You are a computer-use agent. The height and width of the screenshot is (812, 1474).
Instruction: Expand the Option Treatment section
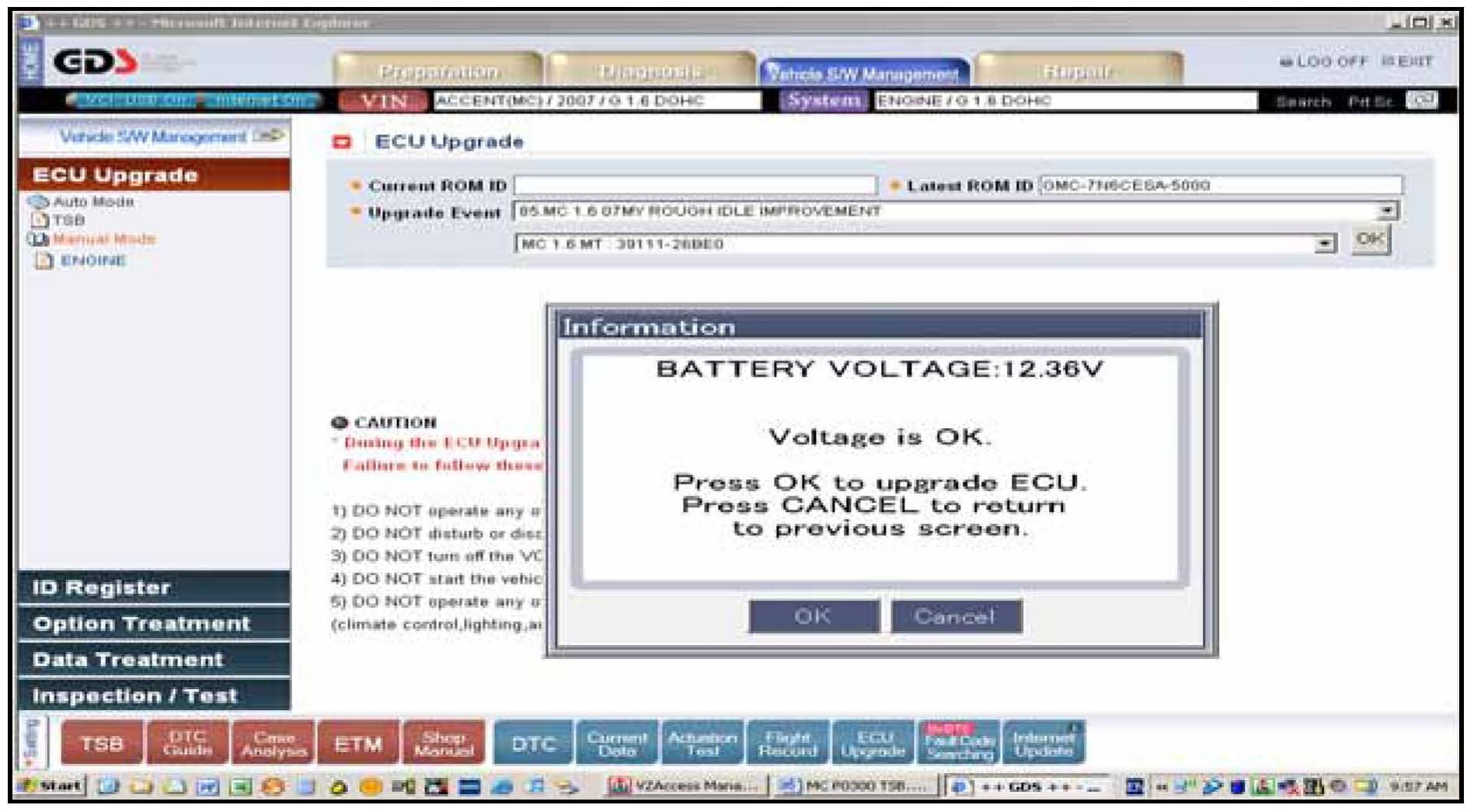tap(154, 623)
